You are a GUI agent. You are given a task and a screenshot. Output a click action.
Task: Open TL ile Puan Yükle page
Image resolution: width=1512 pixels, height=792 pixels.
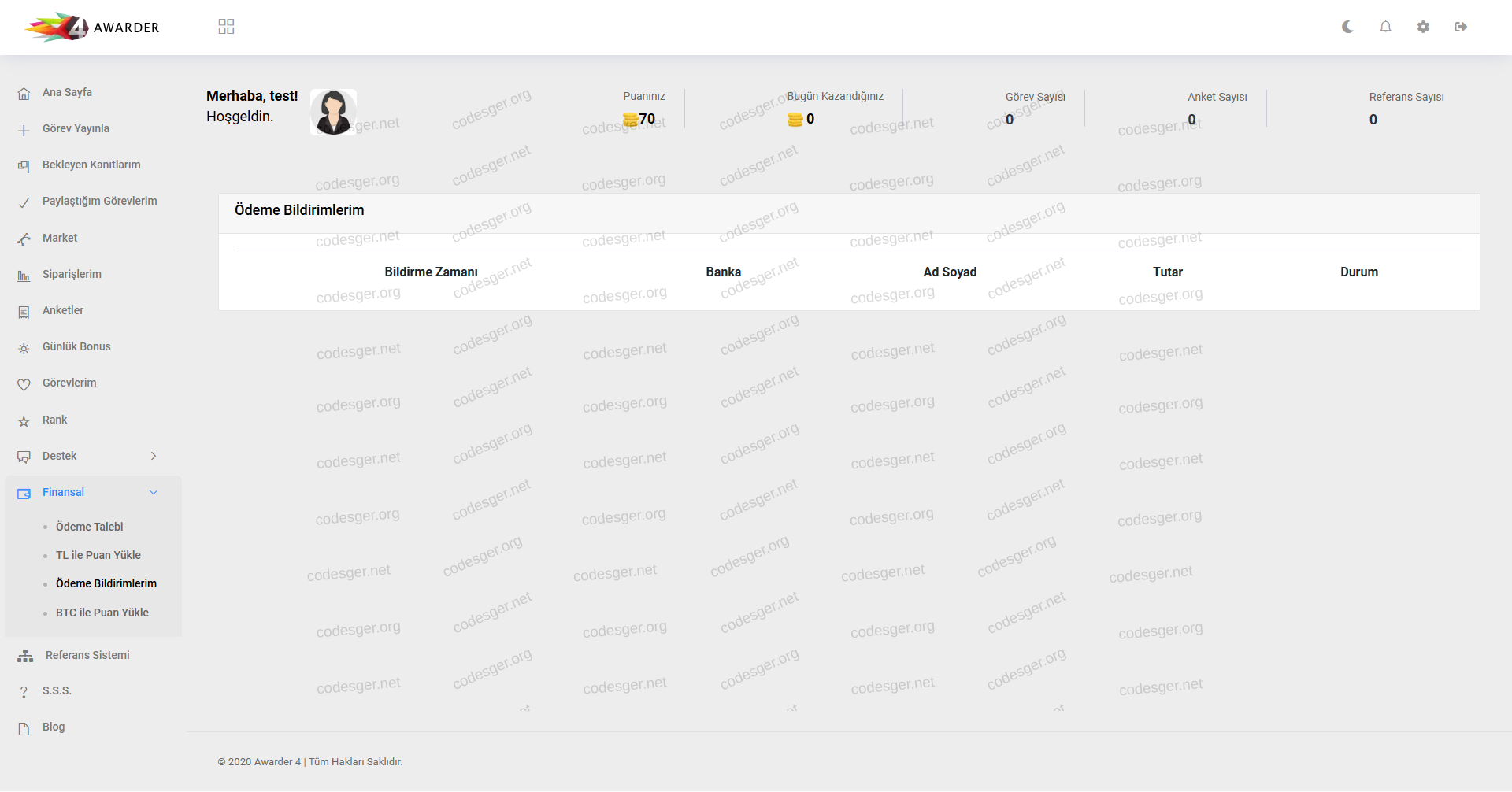coord(98,555)
